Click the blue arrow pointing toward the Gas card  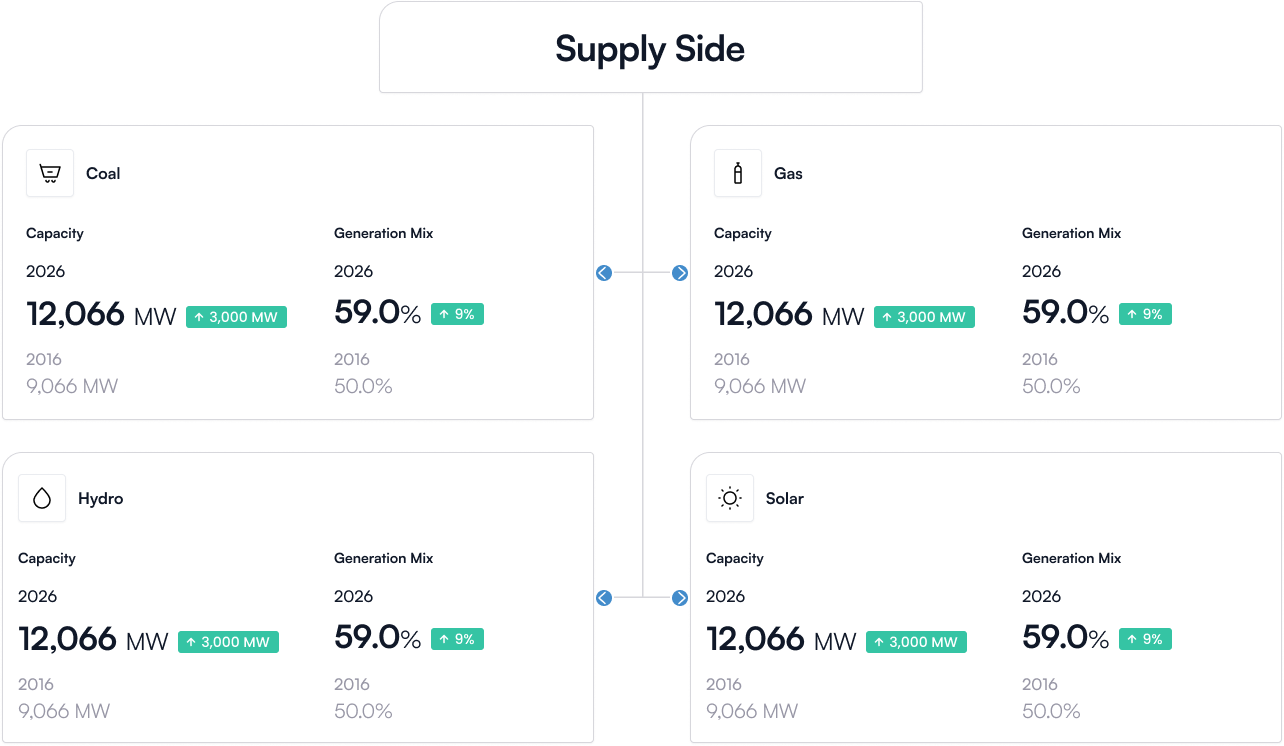pos(680,272)
